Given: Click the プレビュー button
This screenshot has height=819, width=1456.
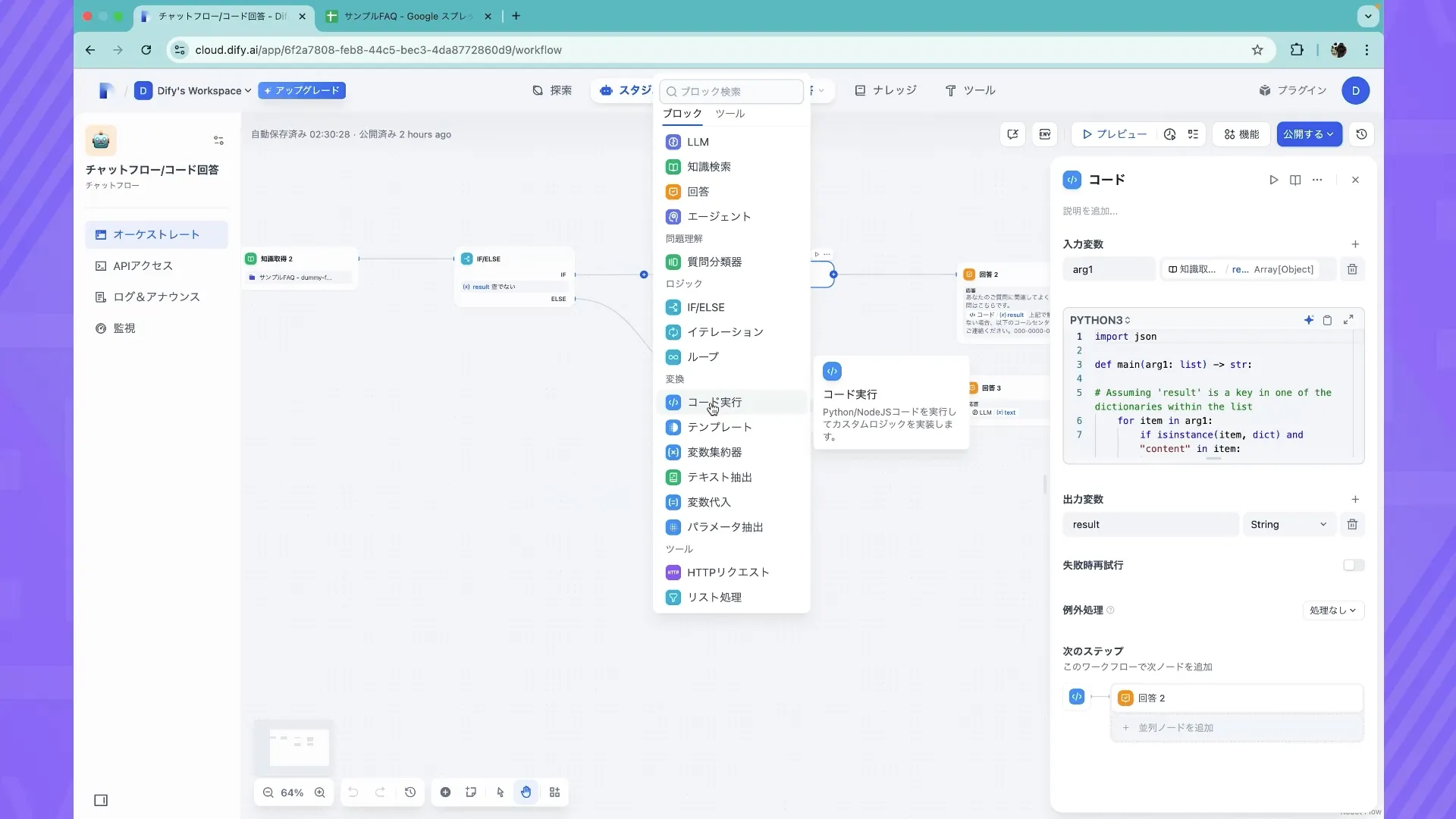Looking at the screenshot, I should [1115, 134].
